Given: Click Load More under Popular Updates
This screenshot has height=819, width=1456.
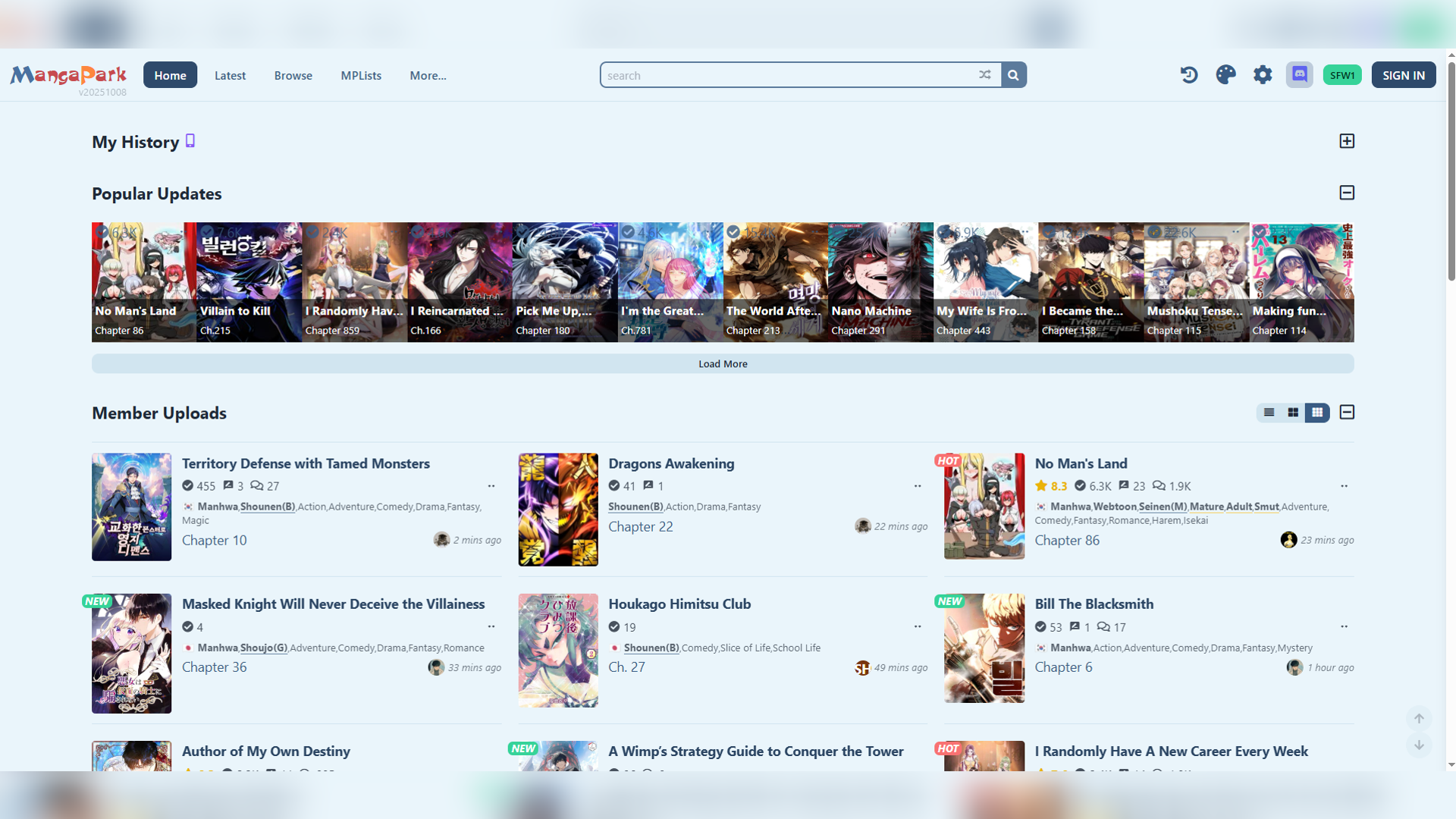Looking at the screenshot, I should (723, 364).
